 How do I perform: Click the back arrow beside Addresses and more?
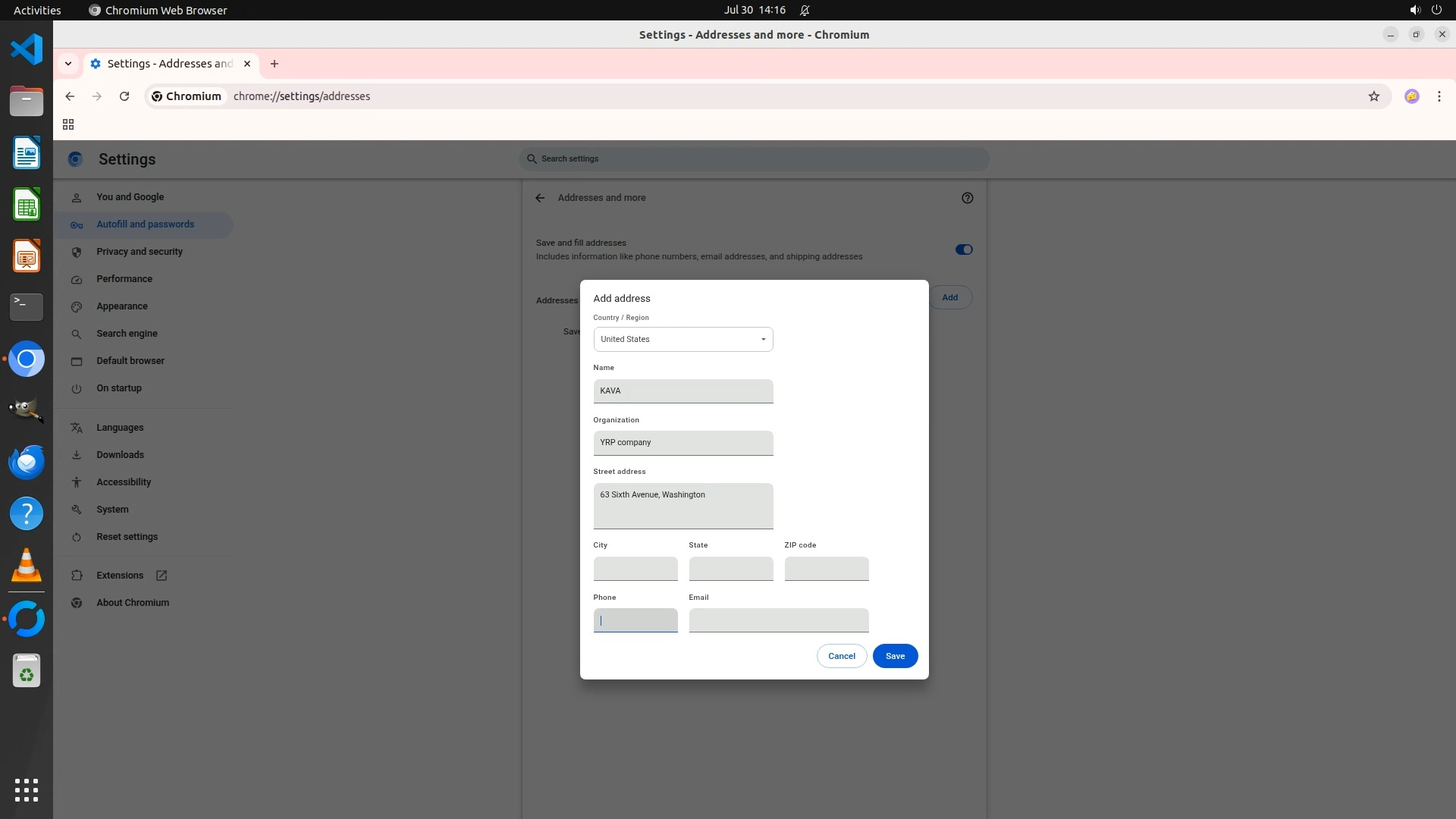[x=540, y=198]
